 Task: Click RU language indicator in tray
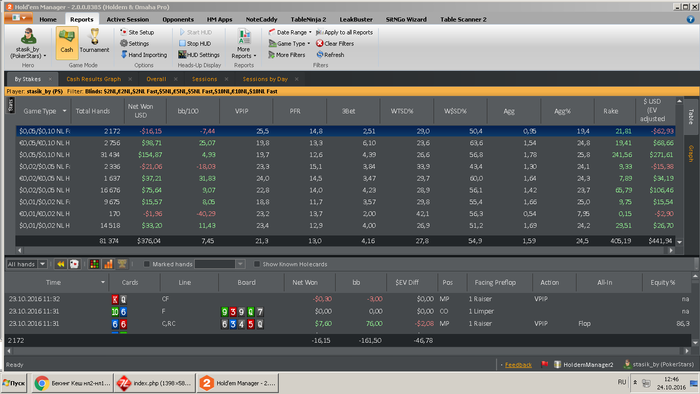click(x=622, y=382)
